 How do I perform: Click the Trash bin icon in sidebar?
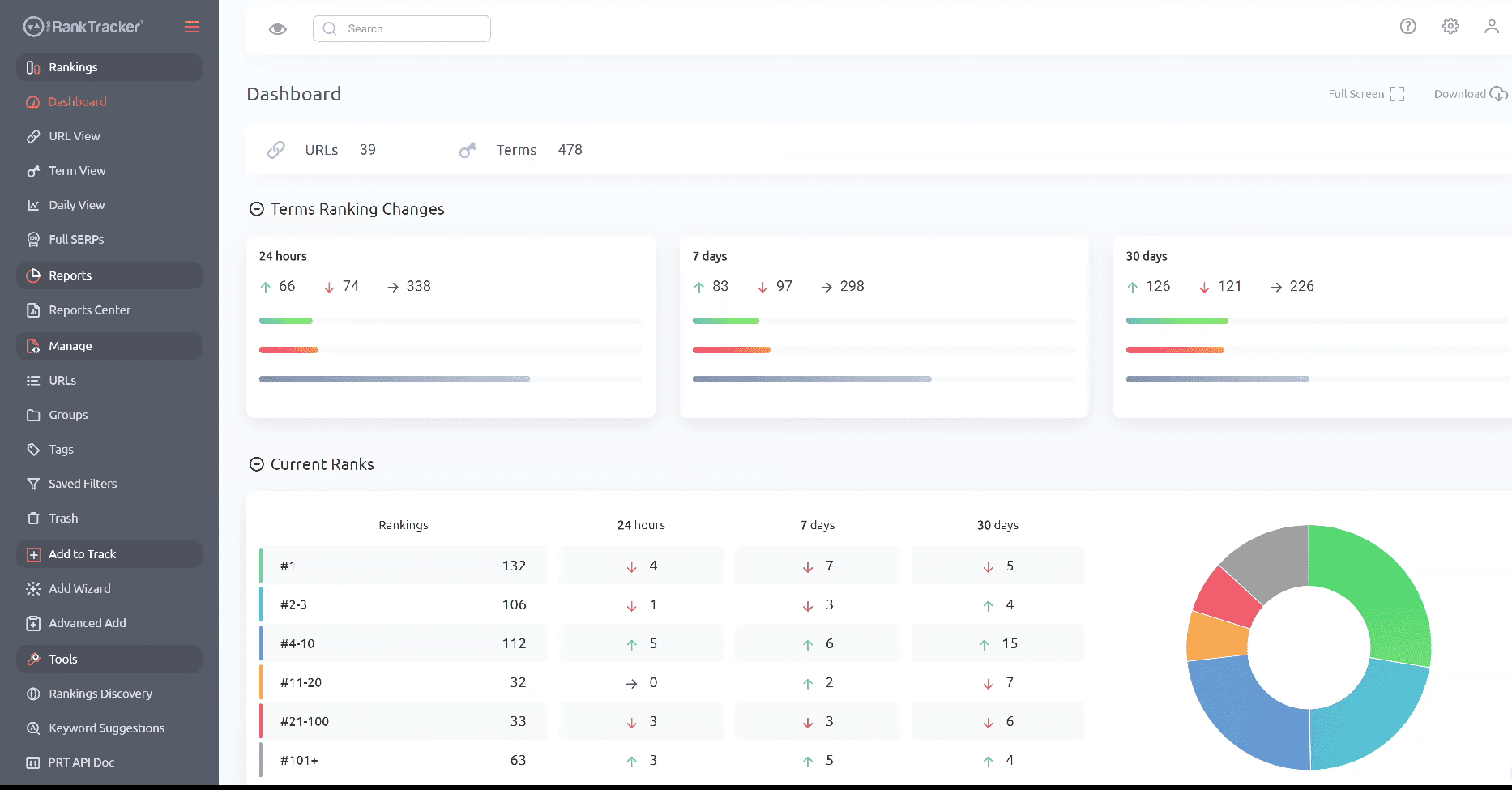(x=33, y=519)
